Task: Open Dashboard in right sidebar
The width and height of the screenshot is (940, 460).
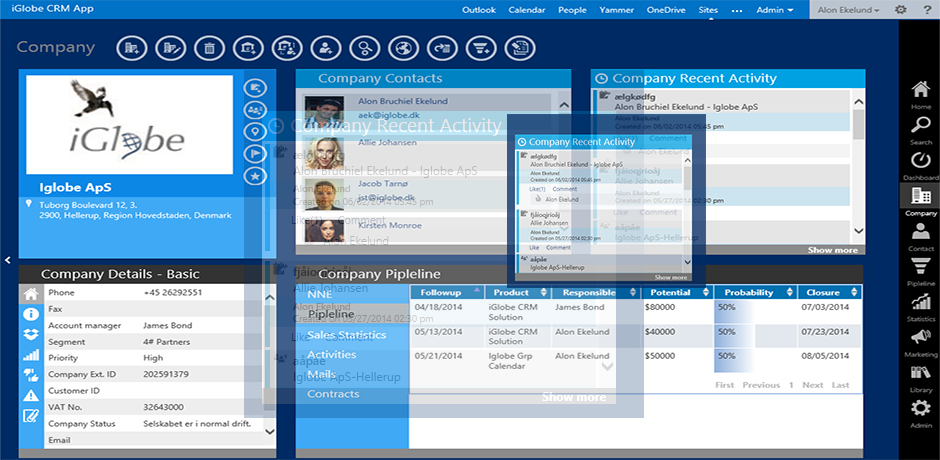Action: pos(921,166)
